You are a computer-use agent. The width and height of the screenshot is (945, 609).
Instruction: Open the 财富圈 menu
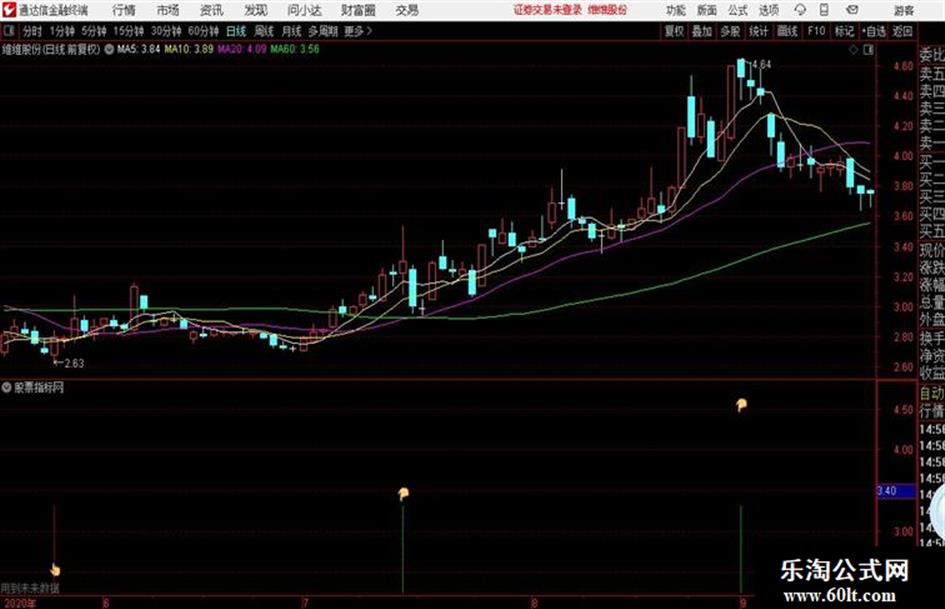tap(358, 10)
